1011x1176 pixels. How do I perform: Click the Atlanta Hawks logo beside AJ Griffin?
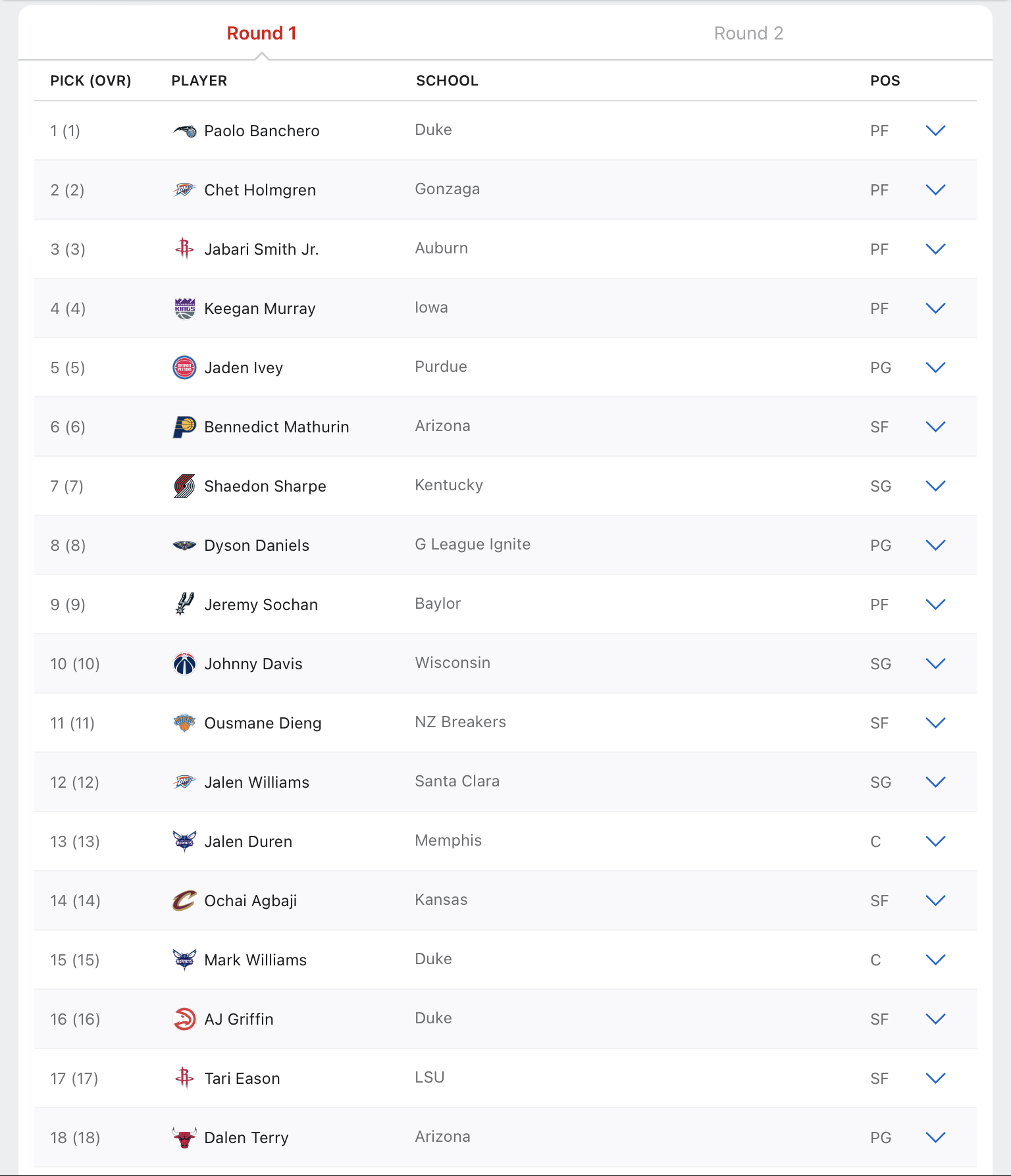[184, 1019]
